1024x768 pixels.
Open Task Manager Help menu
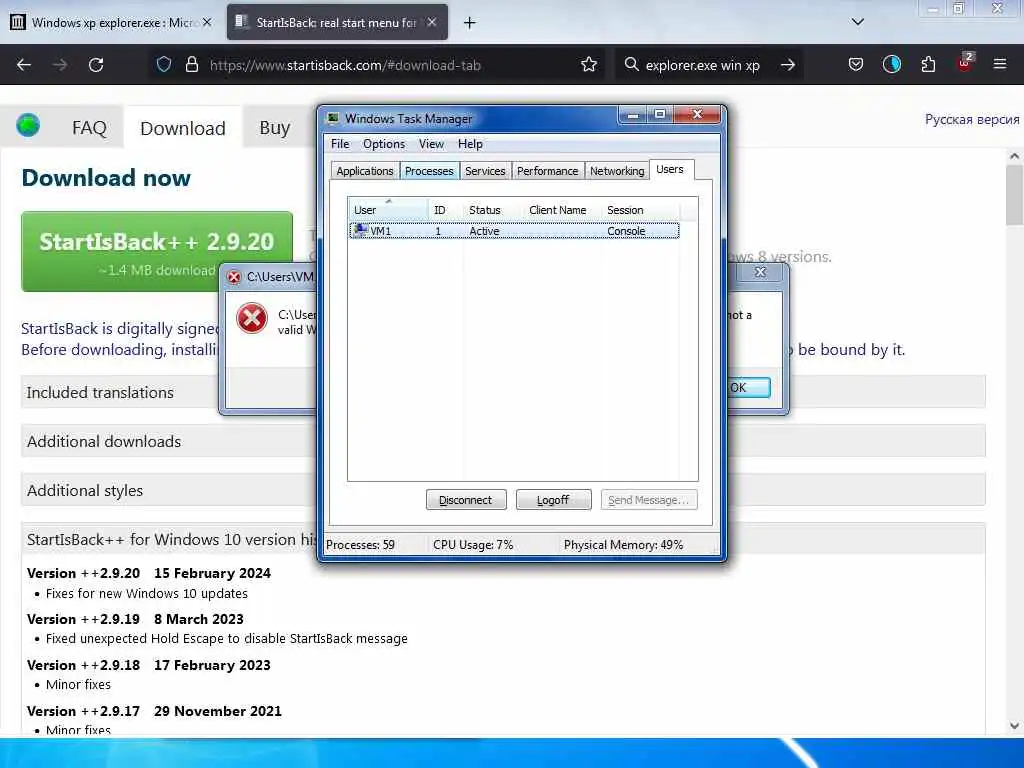point(470,144)
